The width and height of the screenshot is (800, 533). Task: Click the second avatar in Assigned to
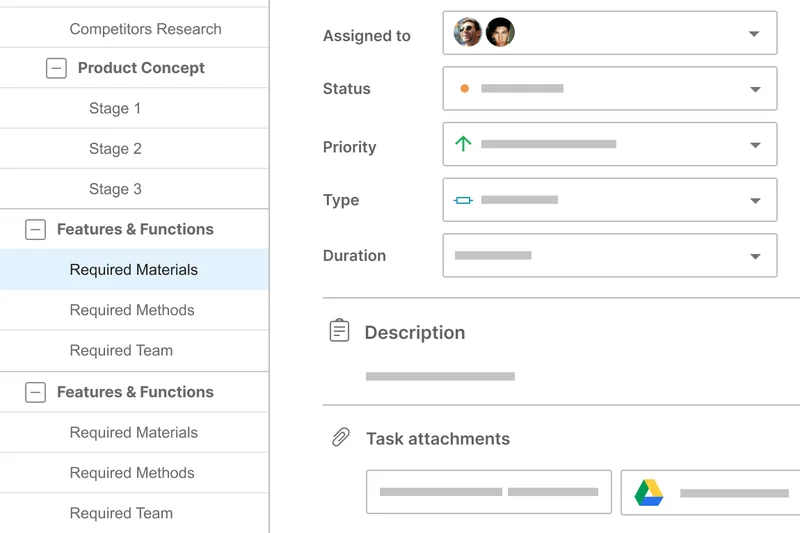coord(500,33)
